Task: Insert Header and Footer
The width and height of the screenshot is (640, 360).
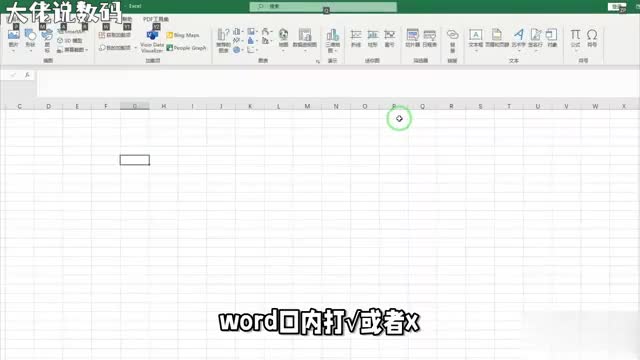Action: 497,38
